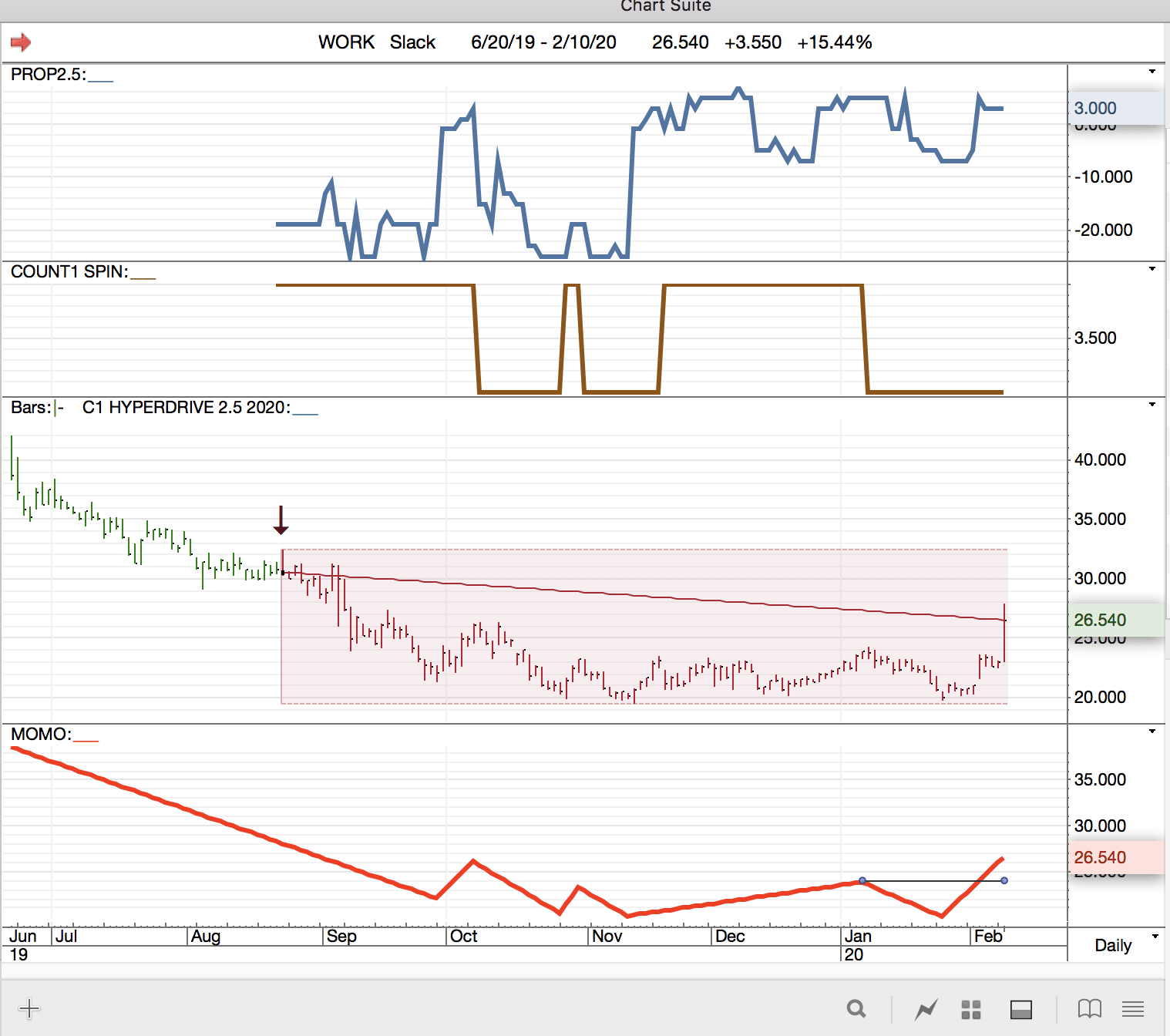This screenshot has width=1170, height=1036.
Task: Click the horizontal lines list icon
Action: coord(1132,1008)
